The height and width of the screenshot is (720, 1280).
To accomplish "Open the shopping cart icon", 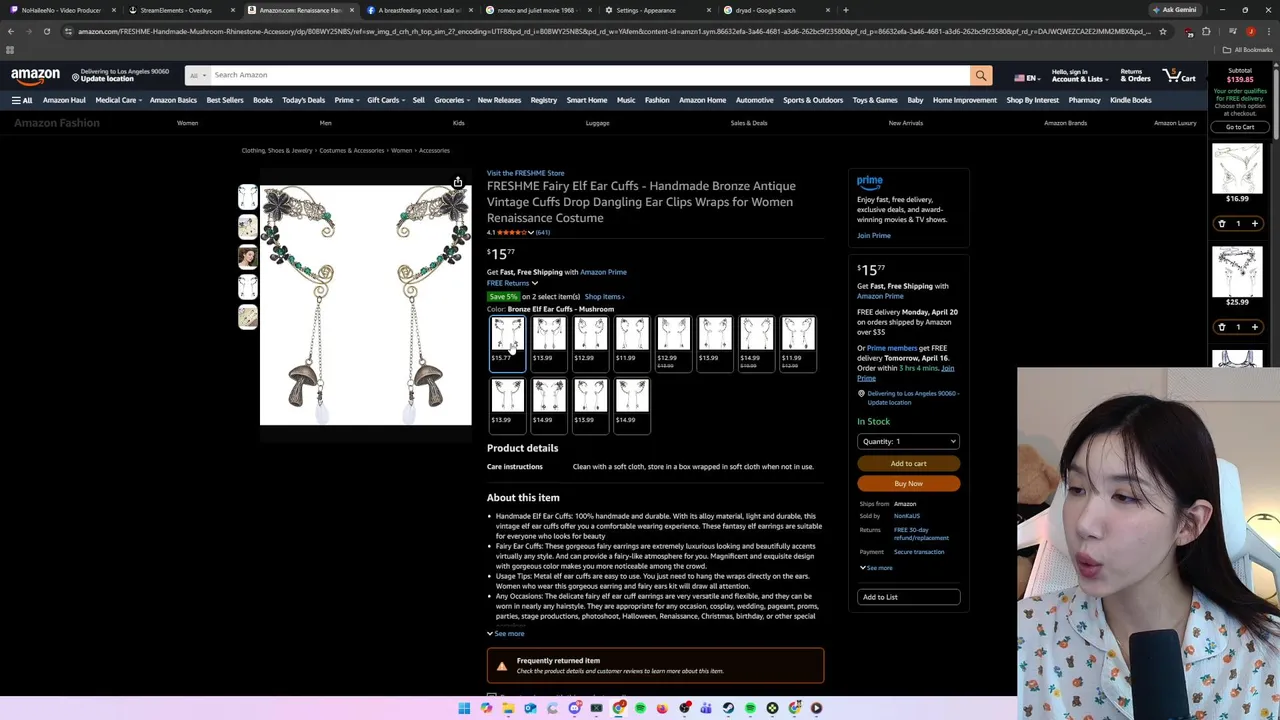I will (1179, 75).
